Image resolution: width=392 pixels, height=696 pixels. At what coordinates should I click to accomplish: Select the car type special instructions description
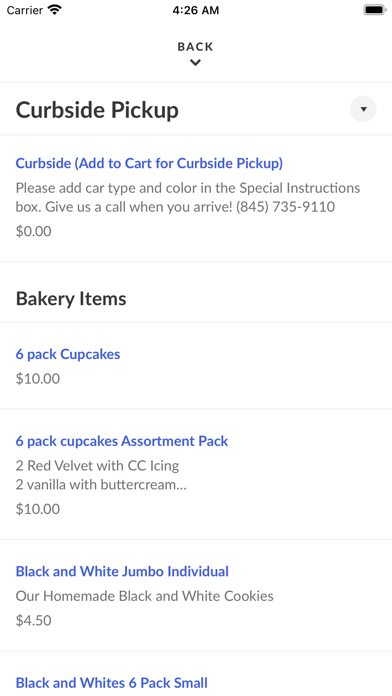(188, 197)
